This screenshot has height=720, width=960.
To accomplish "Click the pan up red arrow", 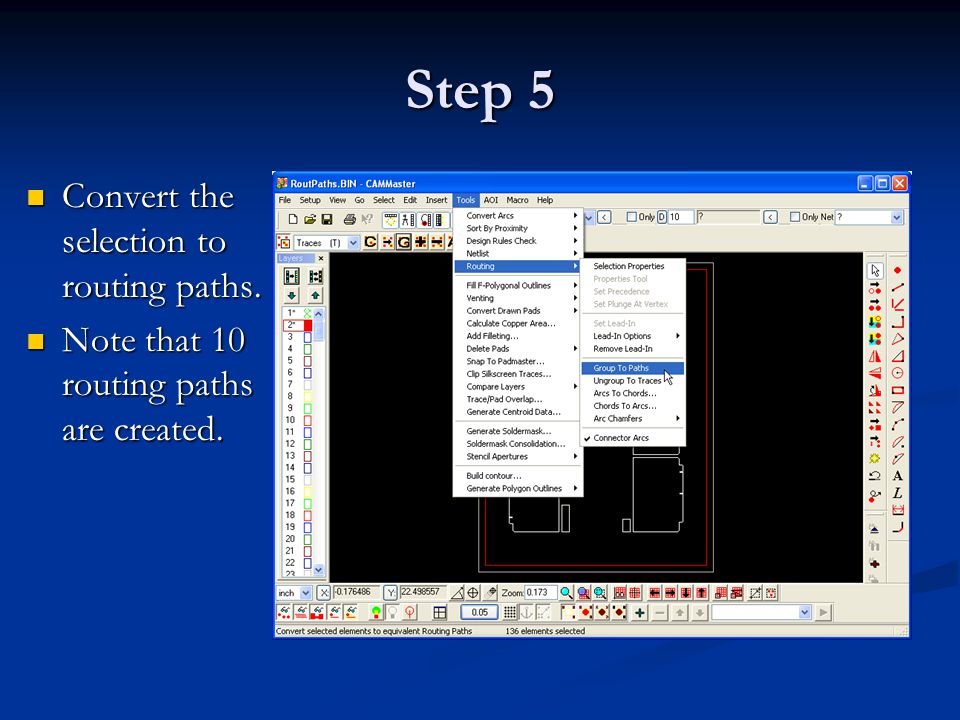I will pyautogui.click(x=702, y=593).
